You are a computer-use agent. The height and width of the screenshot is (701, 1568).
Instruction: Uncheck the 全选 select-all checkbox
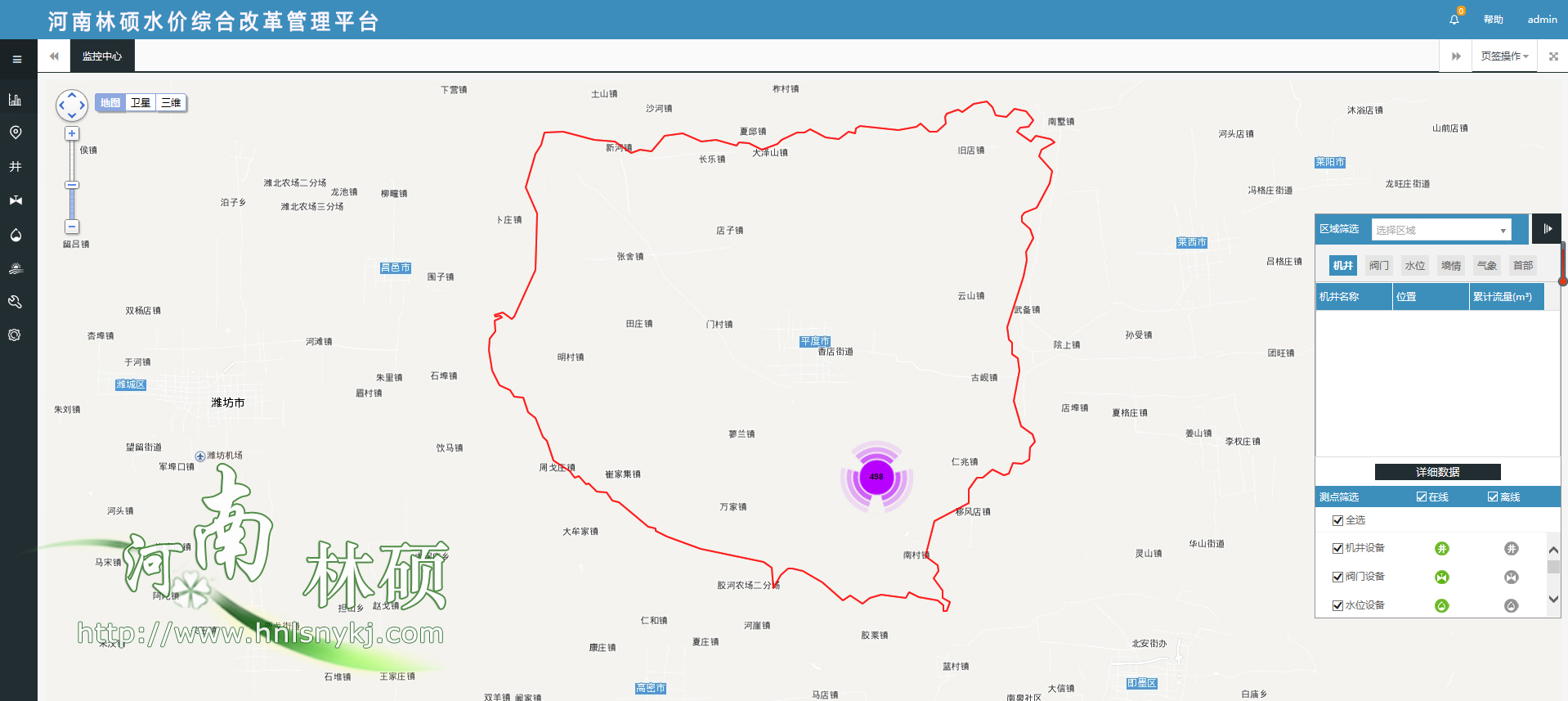coord(1337,520)
